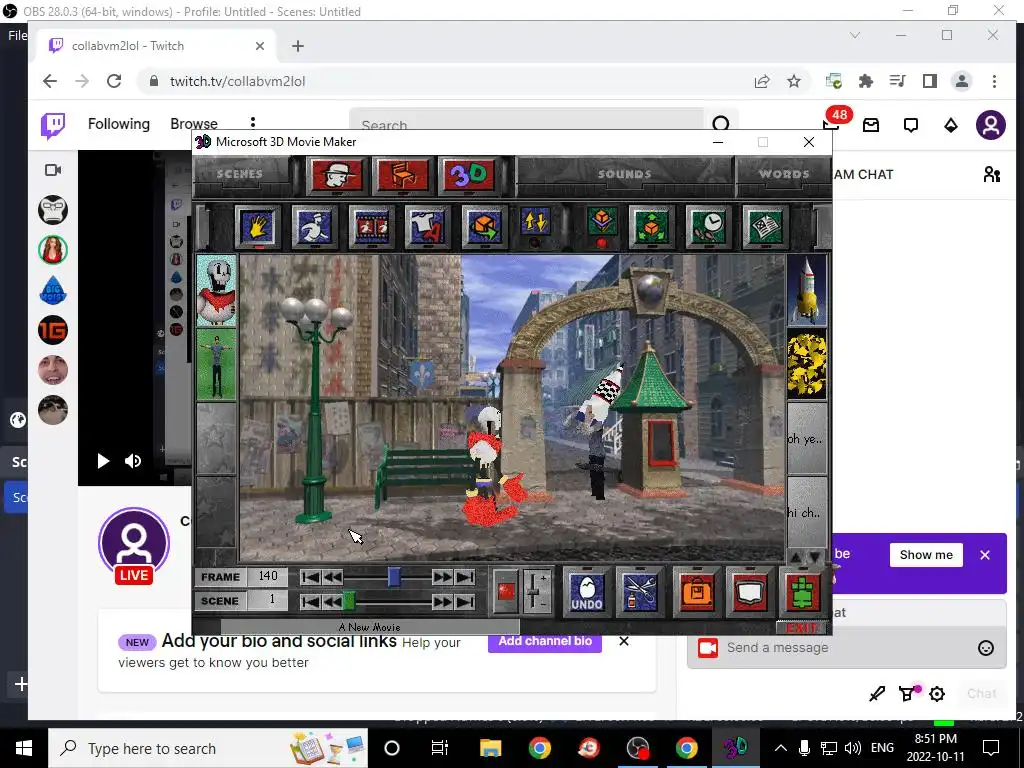Open the SOUNDS menu in Movie Maker

pos(624,174)
